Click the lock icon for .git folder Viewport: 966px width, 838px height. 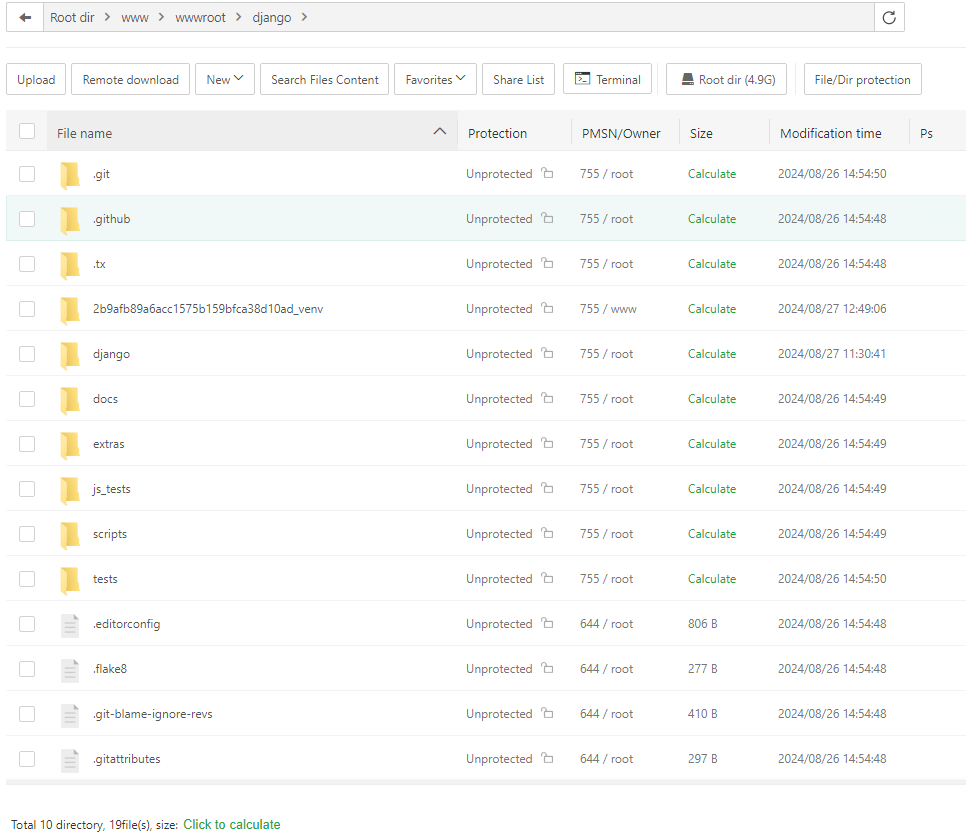(547, 173)
